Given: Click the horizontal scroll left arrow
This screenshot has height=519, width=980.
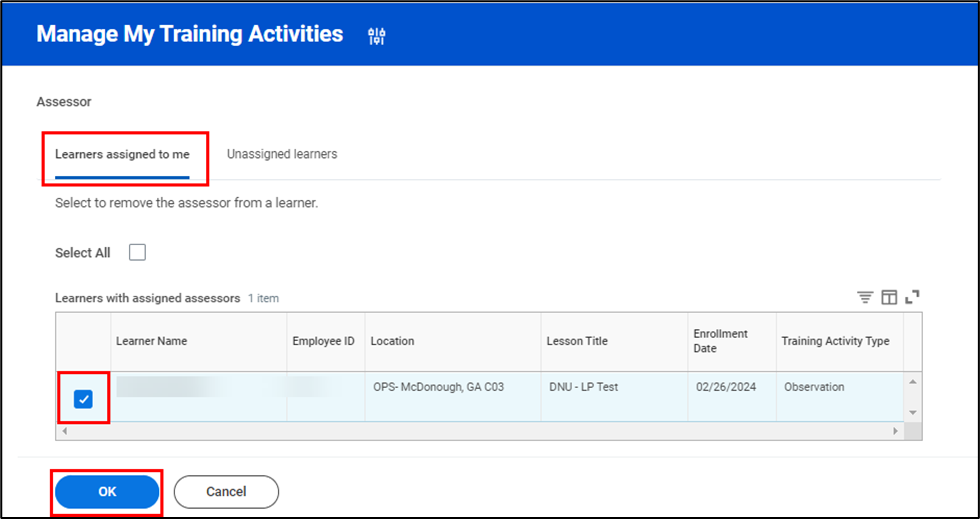Looking at the screenshot, I should [x=65, y=431].
